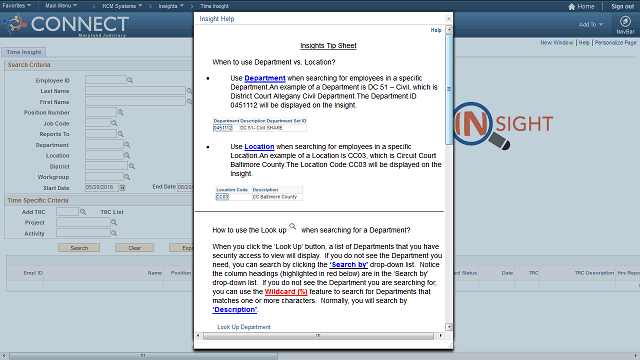Open Personalize Page link

point(615,43)
